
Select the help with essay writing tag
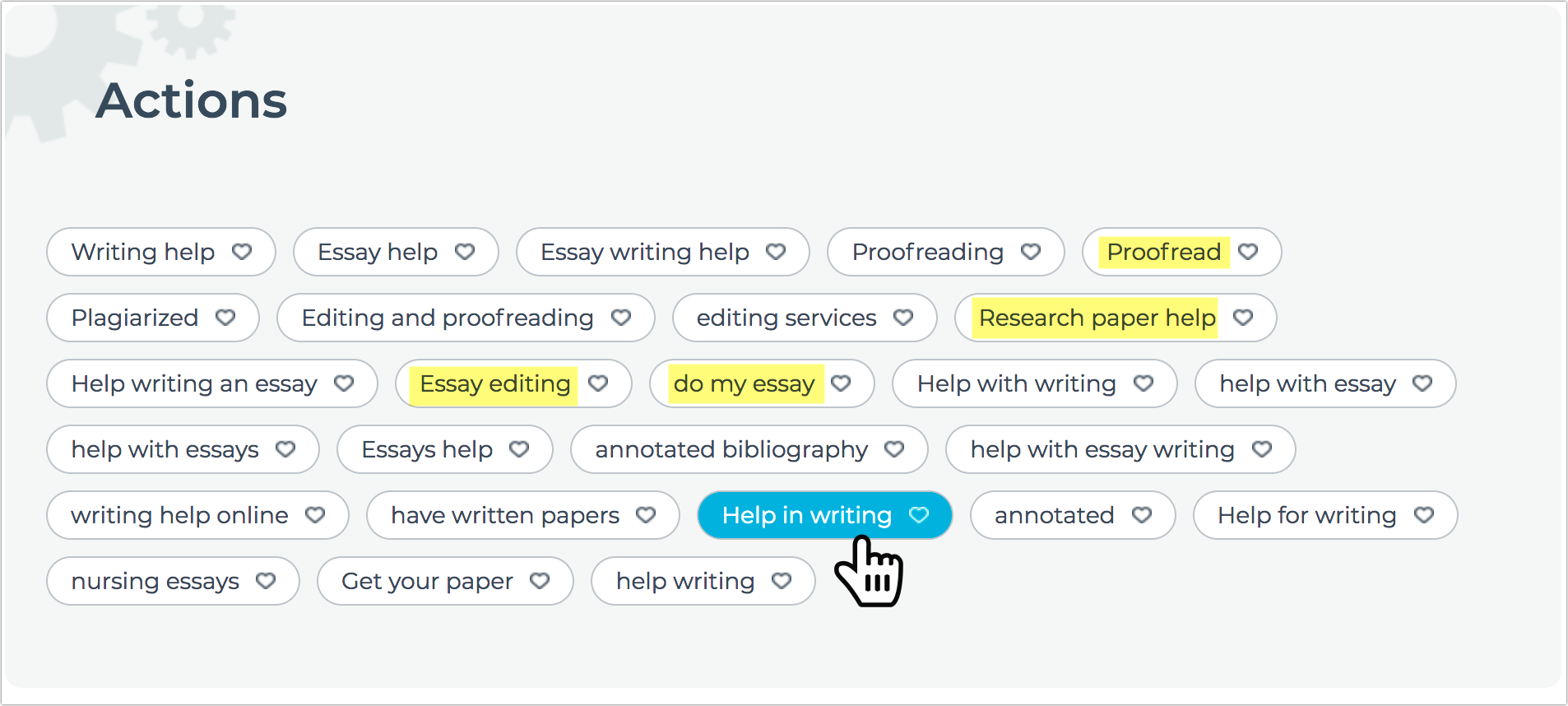click(1102, 449)
